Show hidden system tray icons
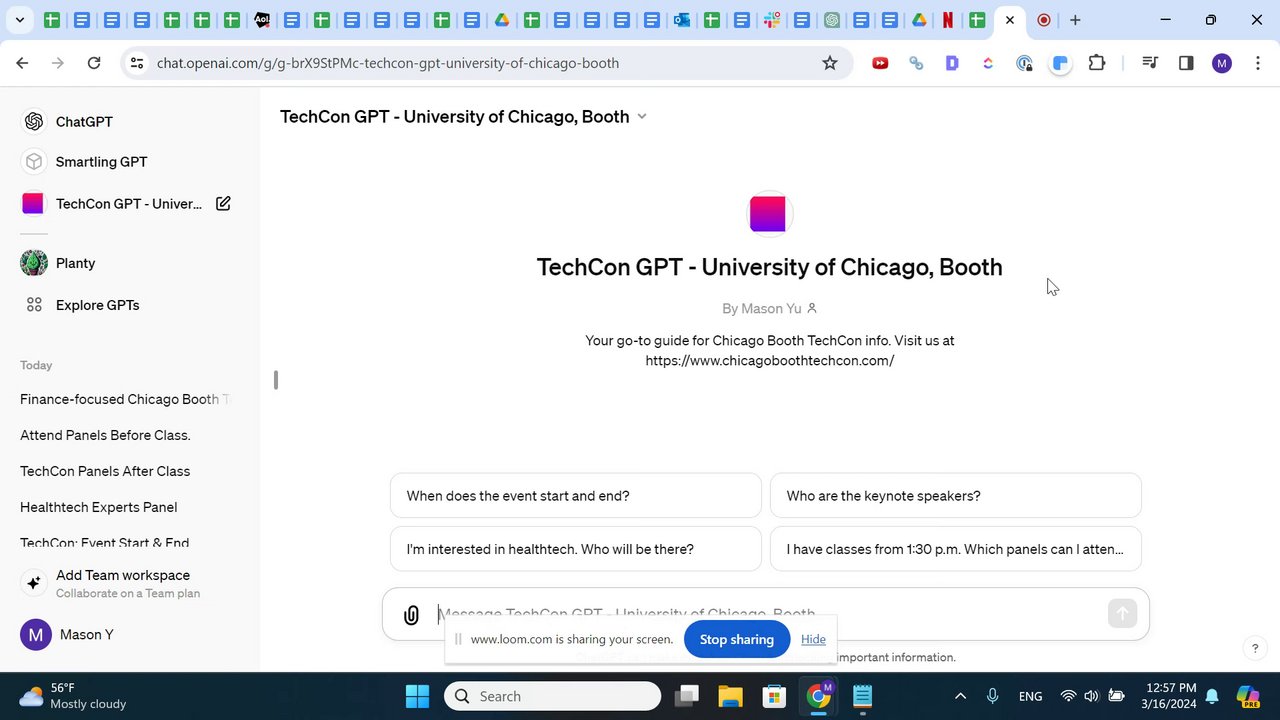 pyautogui.click(x=960, y=696)
